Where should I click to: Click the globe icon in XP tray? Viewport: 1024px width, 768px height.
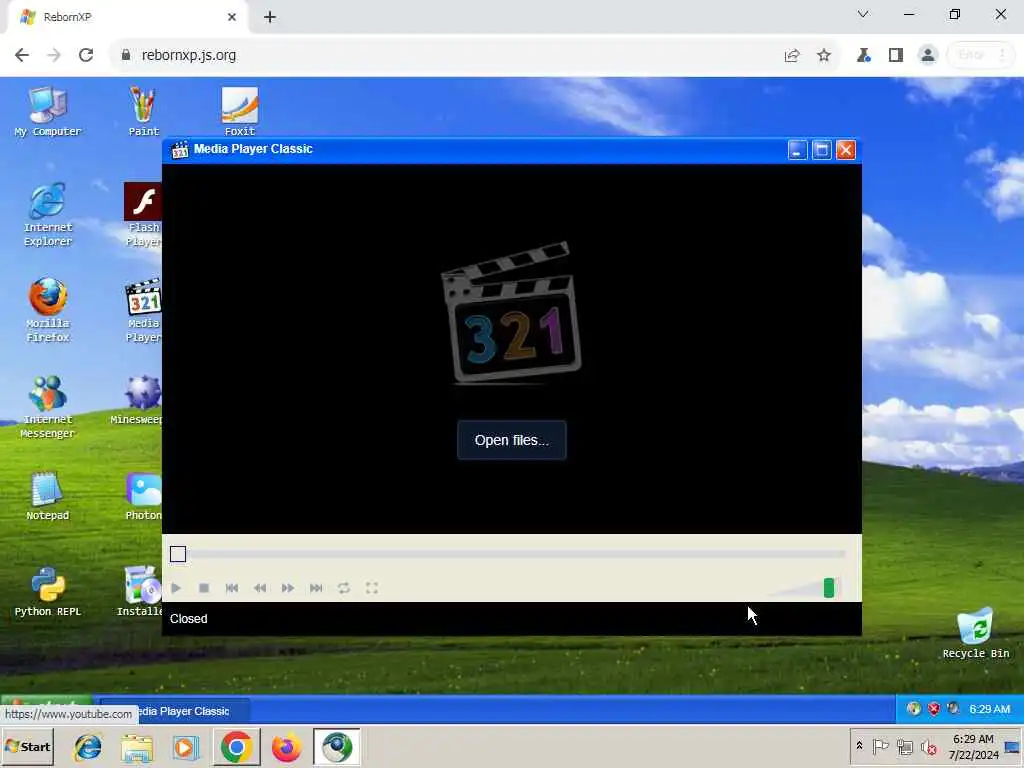pos(914,709)
